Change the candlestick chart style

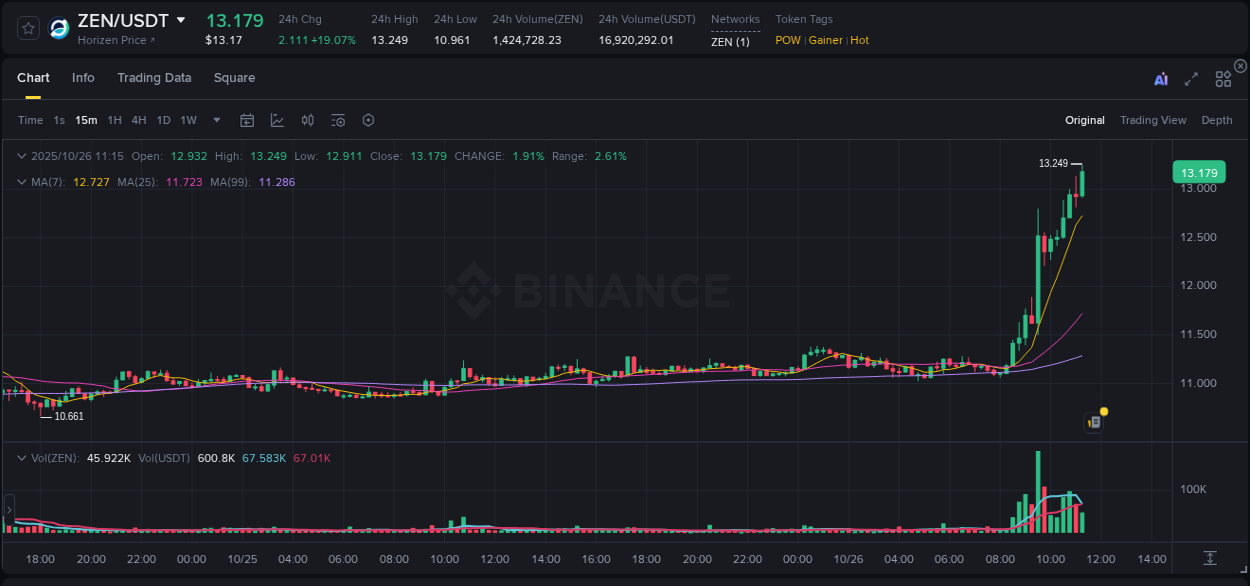tap(307, 120)
